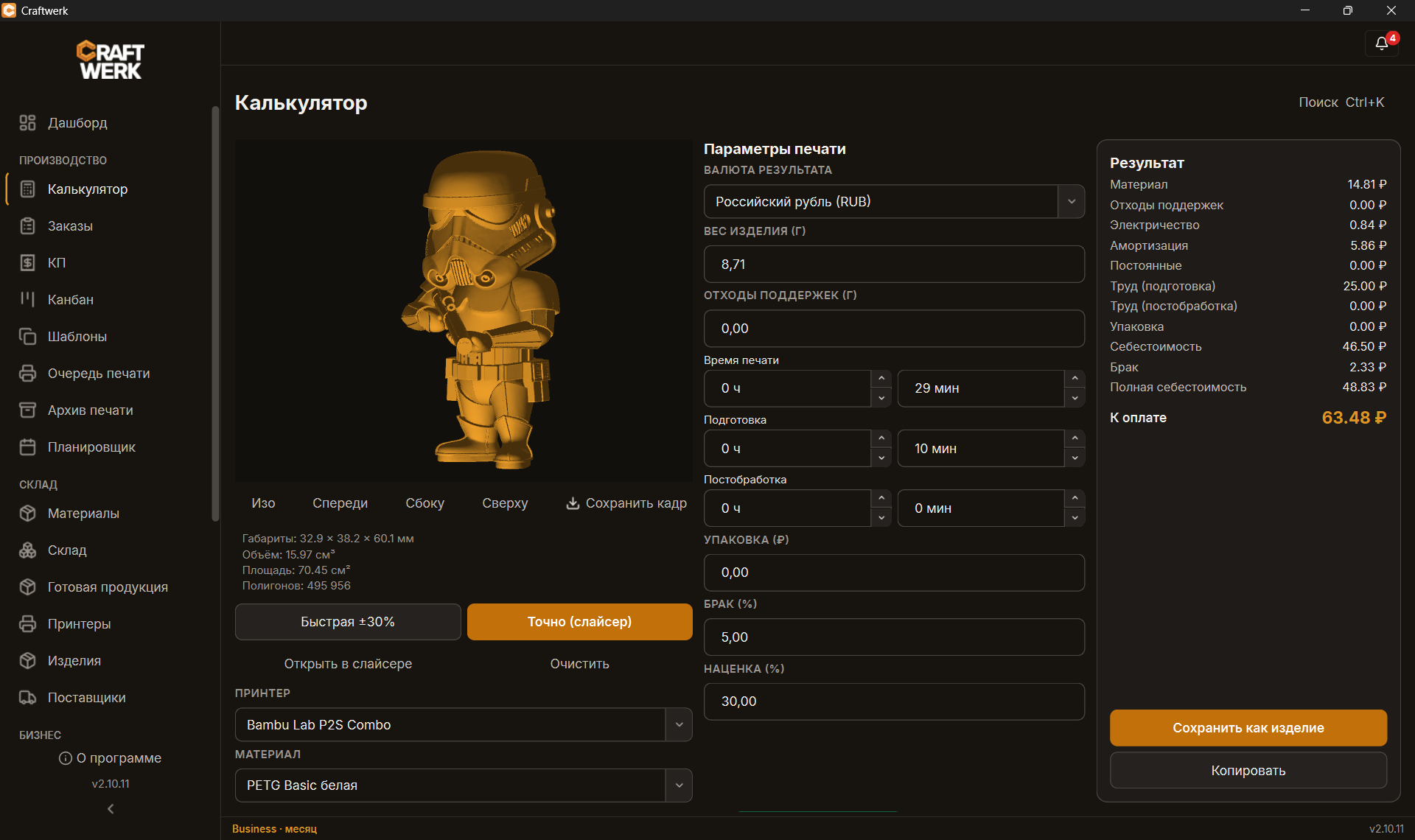Click the Заказы clipboard icon
1415x840 pixels.
(27, 226)
